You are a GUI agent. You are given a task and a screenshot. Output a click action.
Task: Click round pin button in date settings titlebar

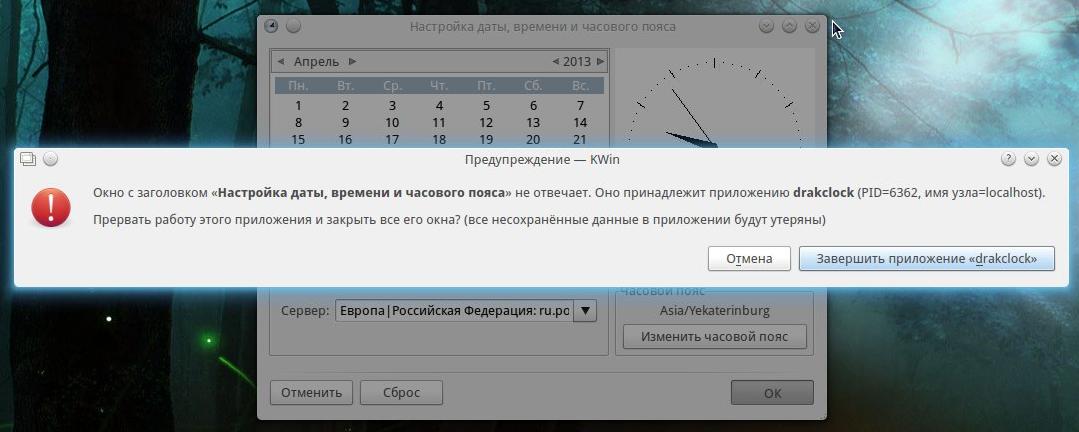(x=293, y=26)
